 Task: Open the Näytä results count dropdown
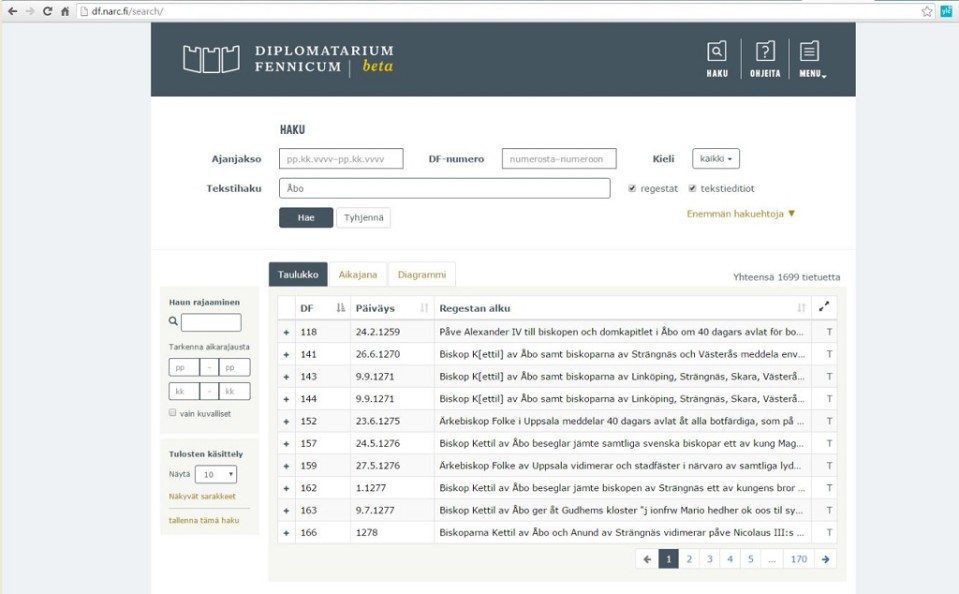[x=215, y=474]
